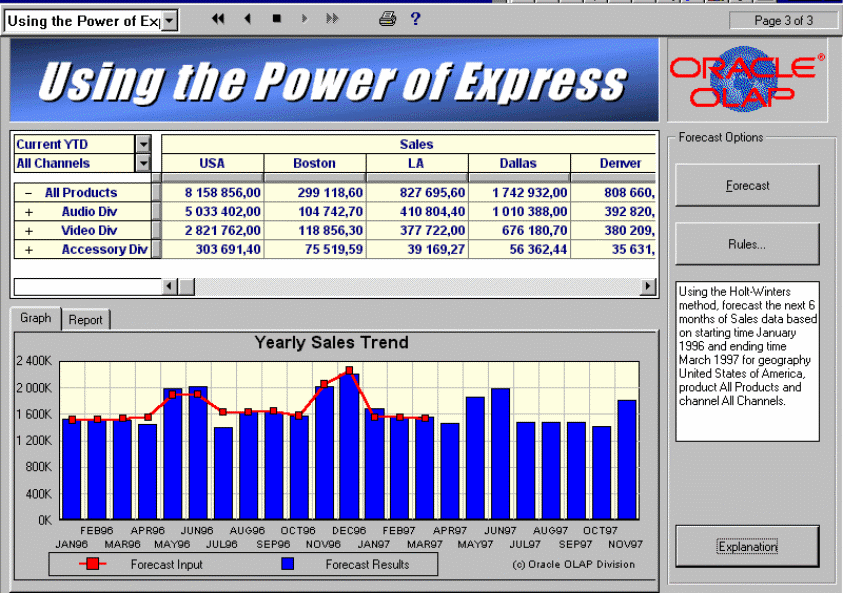Select the Video Div row label

coord(89,230)
